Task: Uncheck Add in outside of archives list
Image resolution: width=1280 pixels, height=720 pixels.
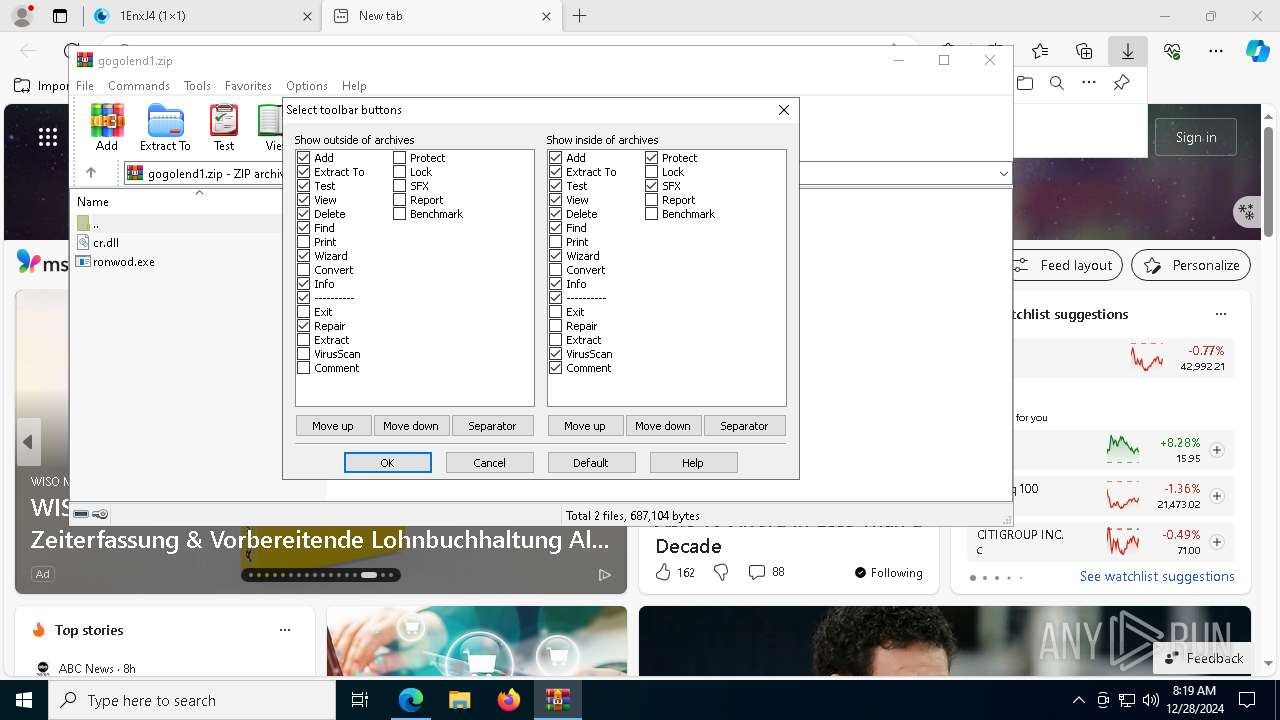Action: [x=304, y=158]
